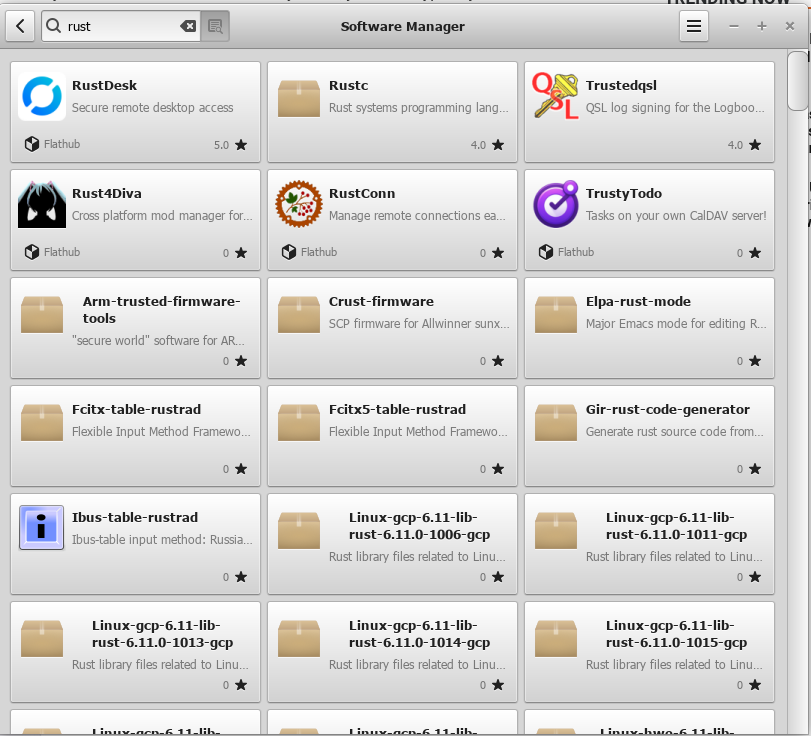
Task: Click the Elpa-rust-mode package icon
Action: [x=555, y=313]
